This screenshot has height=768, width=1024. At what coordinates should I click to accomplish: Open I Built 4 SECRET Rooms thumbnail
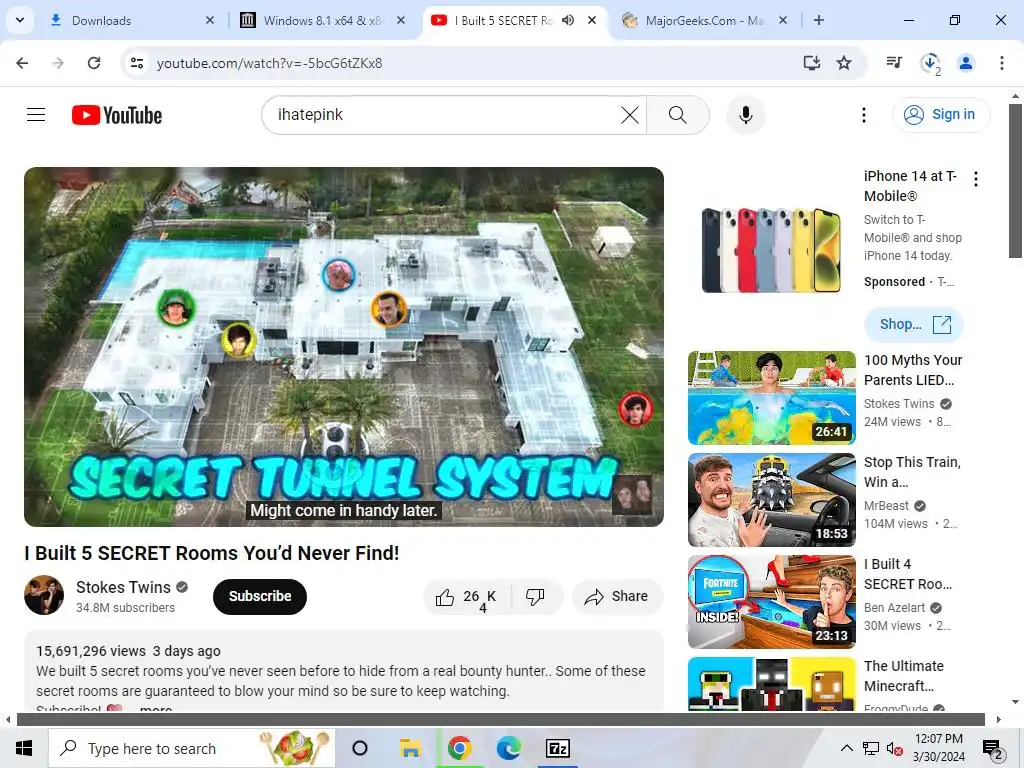[771, 601]
